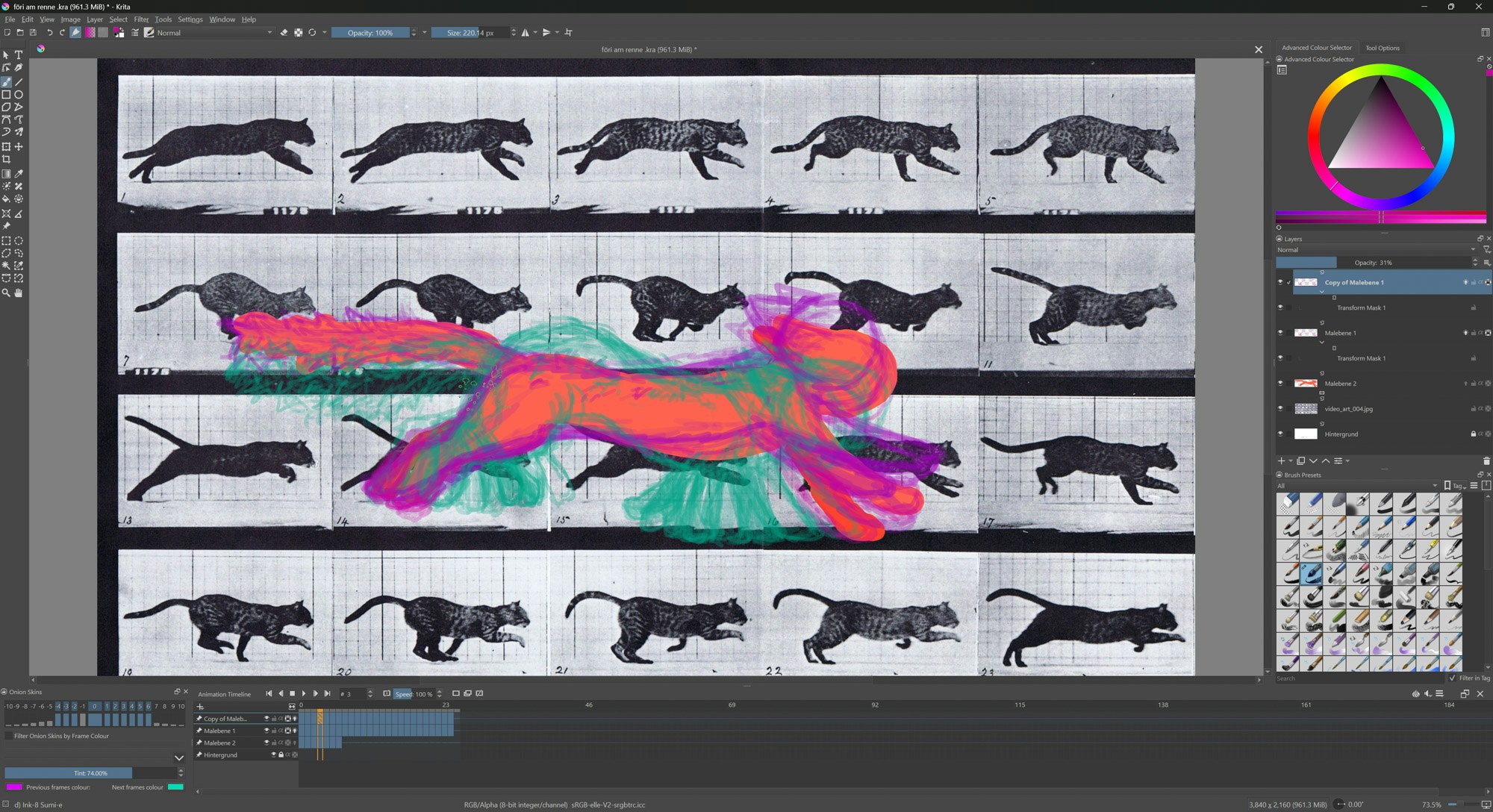
Task: Select the Elliptical Selection tool
Action: pos(19,240)
